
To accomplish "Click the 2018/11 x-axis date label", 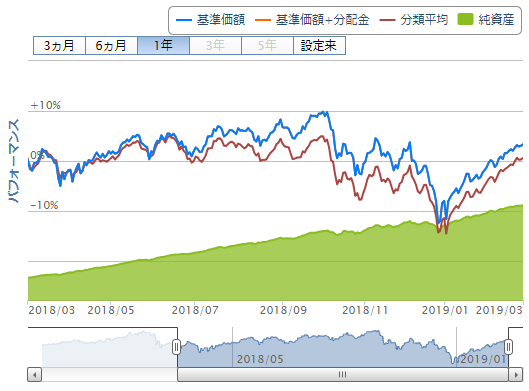I will click(365, 310).
